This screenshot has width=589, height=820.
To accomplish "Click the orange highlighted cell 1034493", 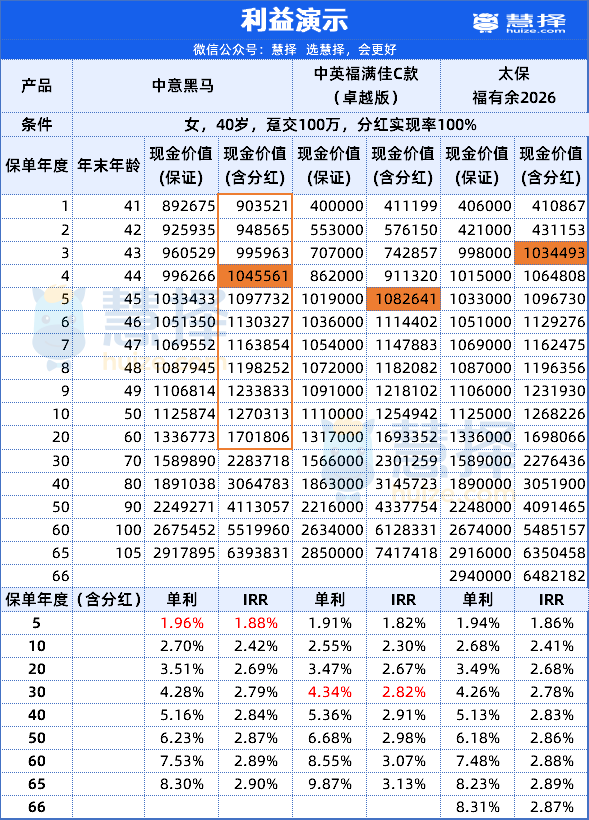I will pos(551,253).
